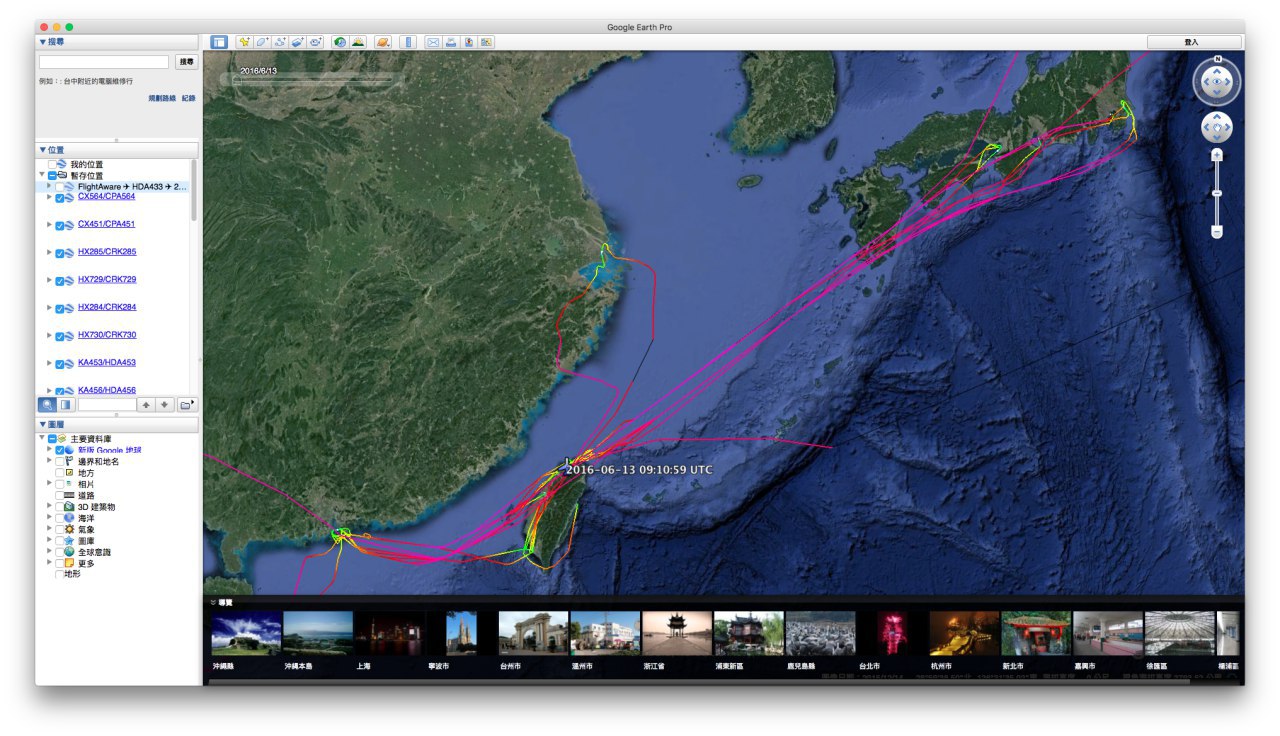Open the HX284/CRK284 flight link
The height and width of the screenshot is (736, 1280).
click(x=107, y=307)
